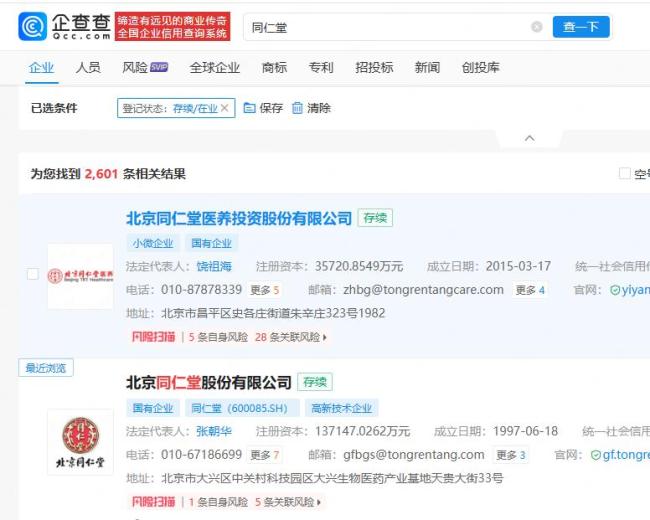Click 风险扫描 label for 医养投资
Image resolution: width=650 pixels, height=520 pixels.
153,337
